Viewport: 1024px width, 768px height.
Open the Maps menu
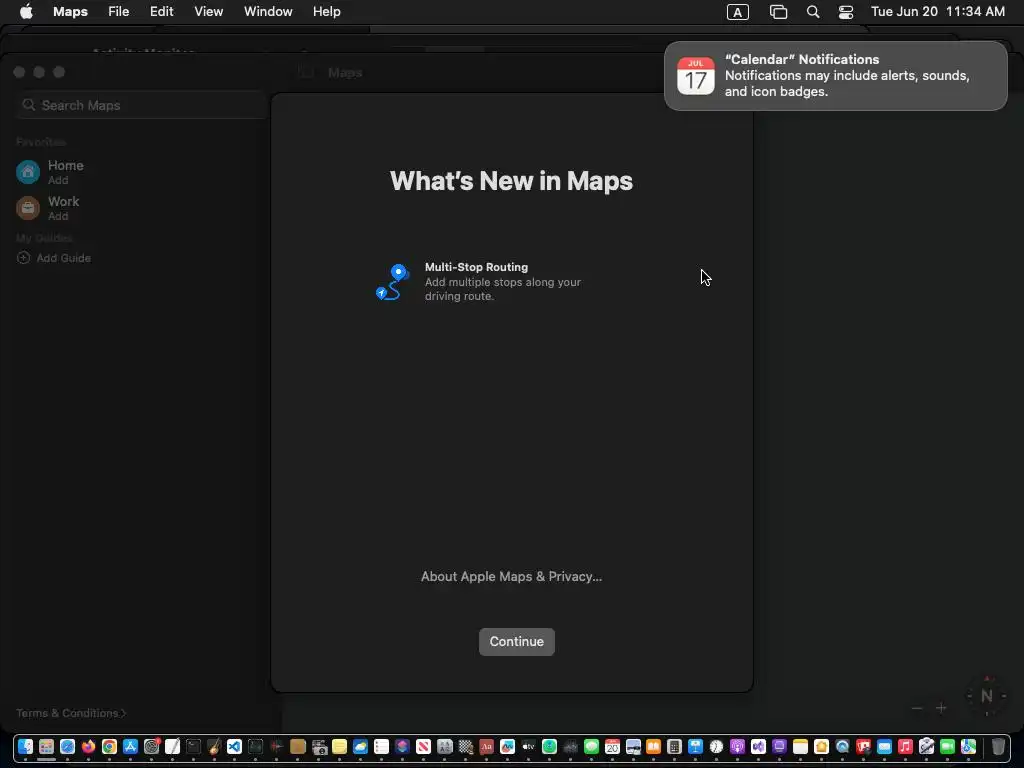pos(70,12)
